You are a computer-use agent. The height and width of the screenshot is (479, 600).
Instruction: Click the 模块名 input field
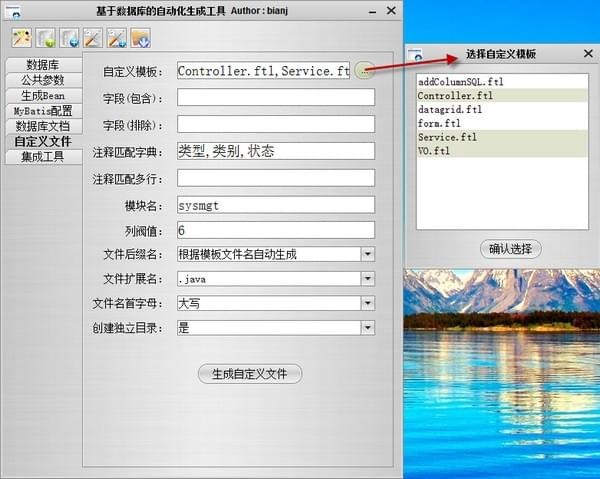point(275,205)
